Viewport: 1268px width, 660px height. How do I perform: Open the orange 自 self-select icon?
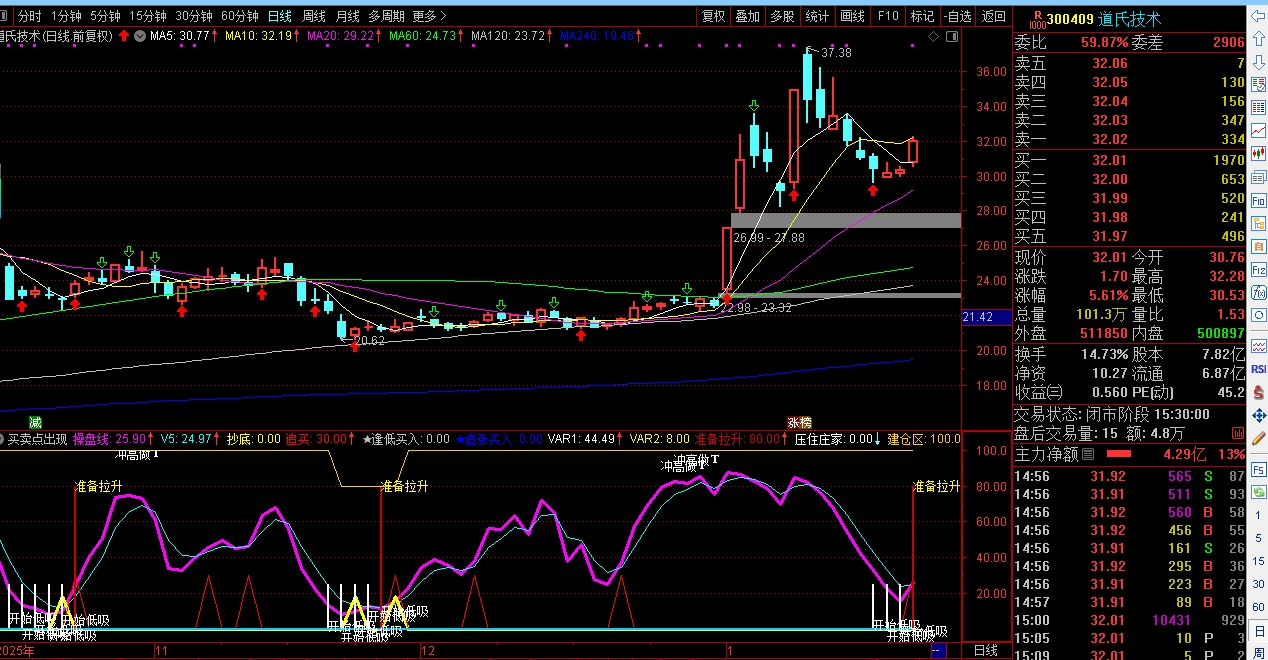tap(1258, 247)
